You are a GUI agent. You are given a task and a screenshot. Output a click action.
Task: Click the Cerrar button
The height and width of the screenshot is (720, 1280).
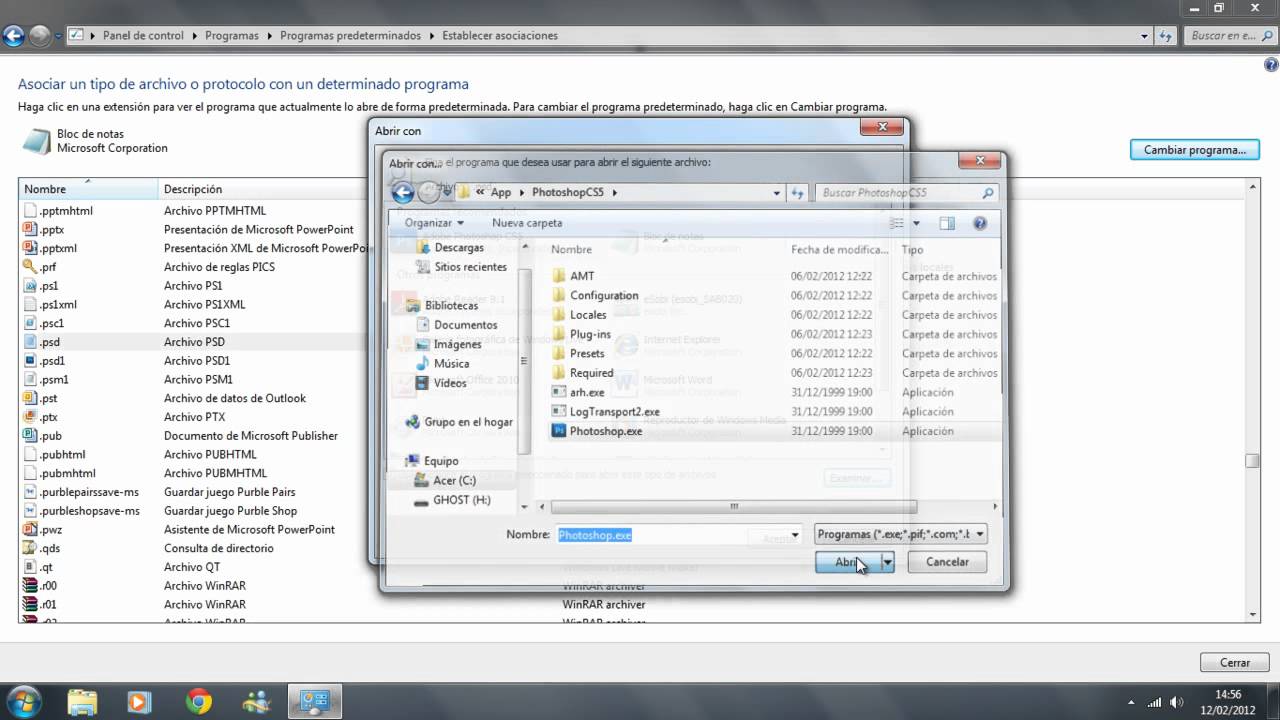tap(1235, 662)
